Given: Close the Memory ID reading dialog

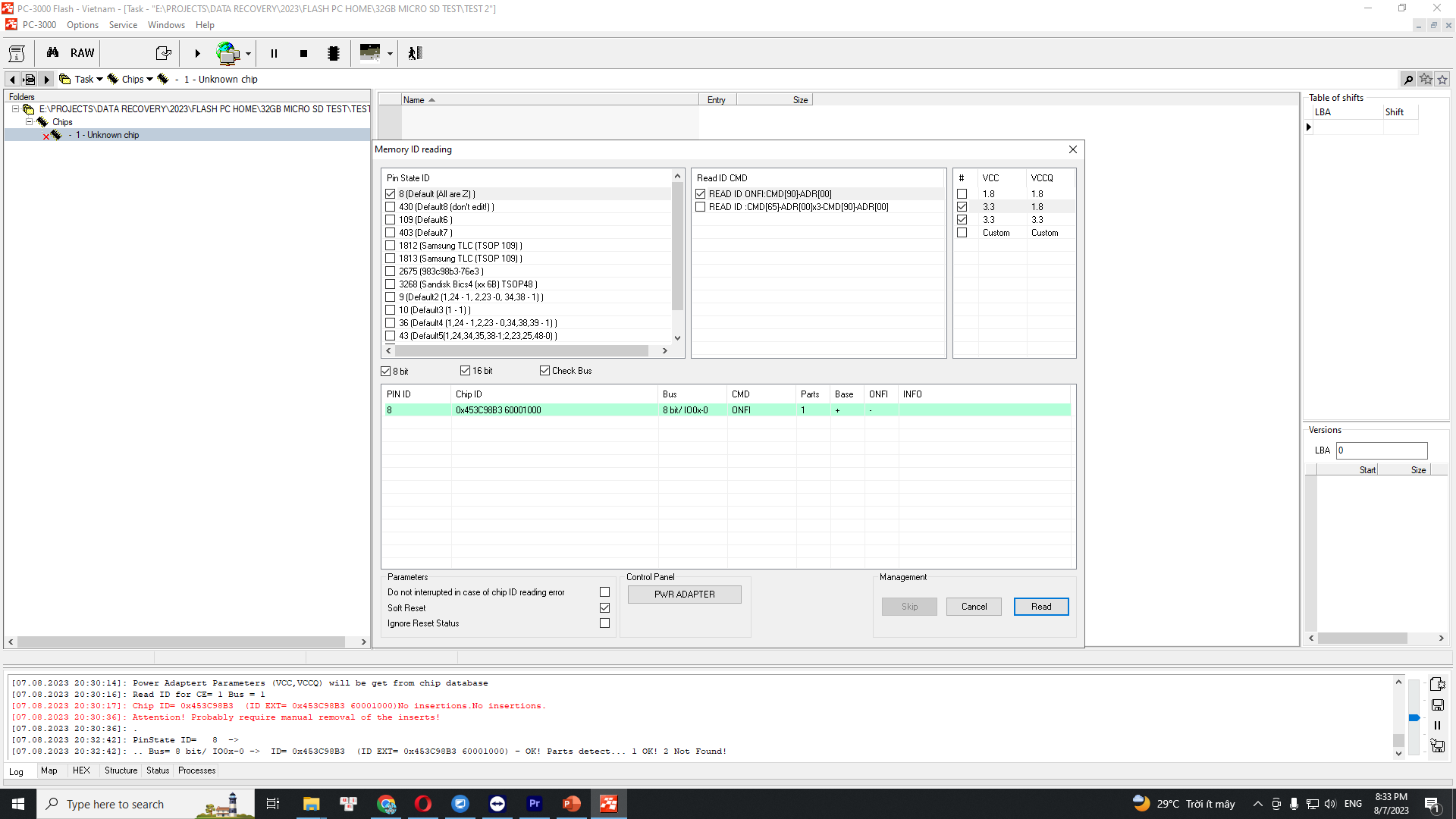Looking at the screenshot, I should click(1072, 149).
